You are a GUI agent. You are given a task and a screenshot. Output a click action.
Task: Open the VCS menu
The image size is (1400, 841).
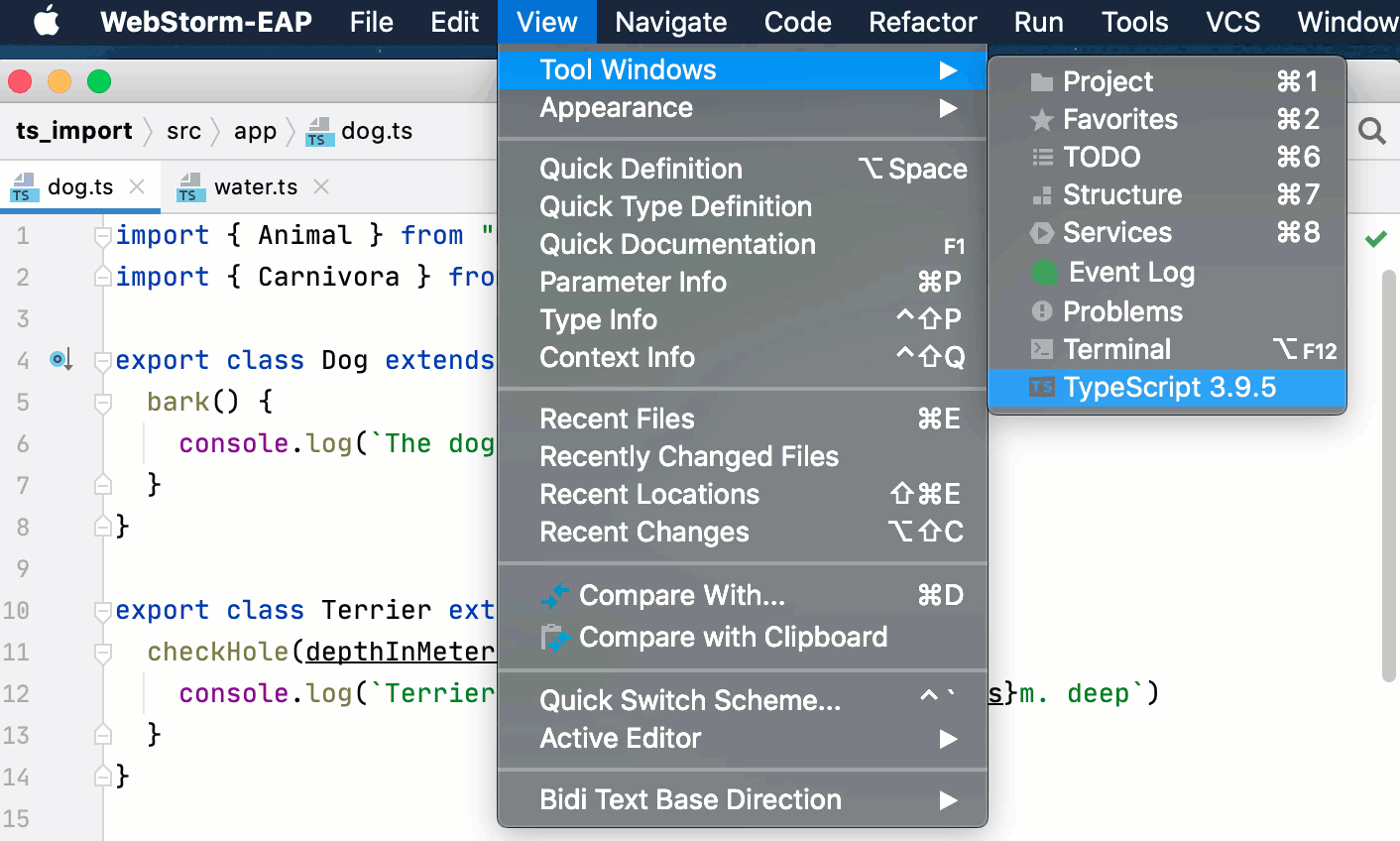(x=1233, y=22)
